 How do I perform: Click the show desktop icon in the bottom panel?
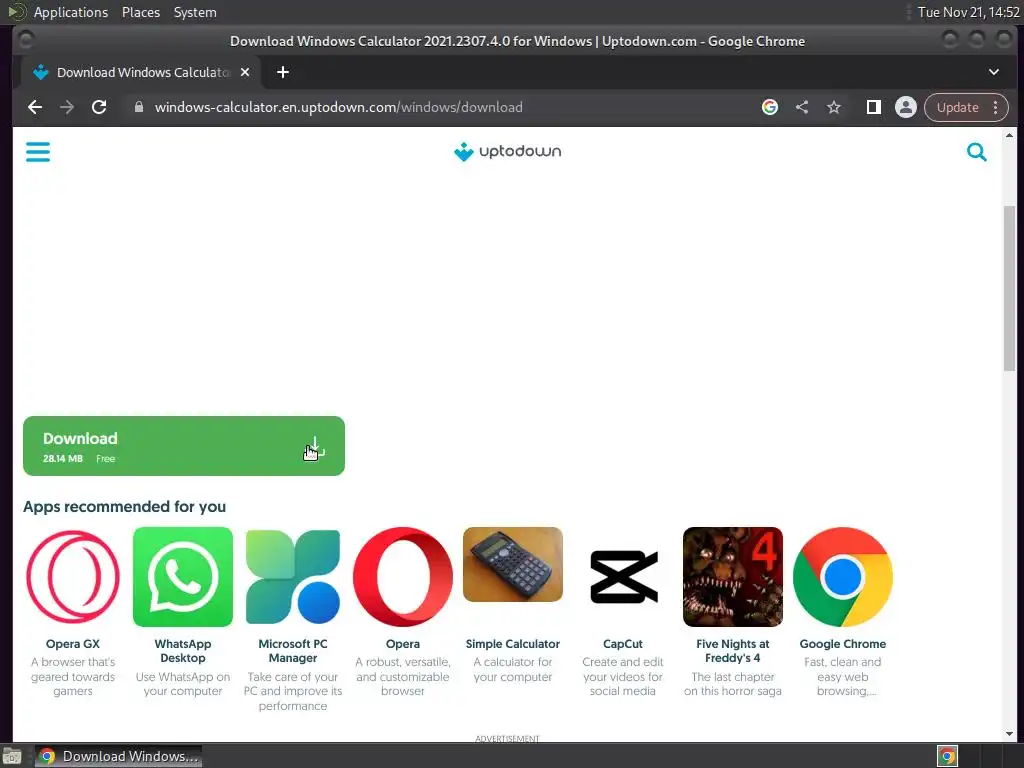coord(12,756)
